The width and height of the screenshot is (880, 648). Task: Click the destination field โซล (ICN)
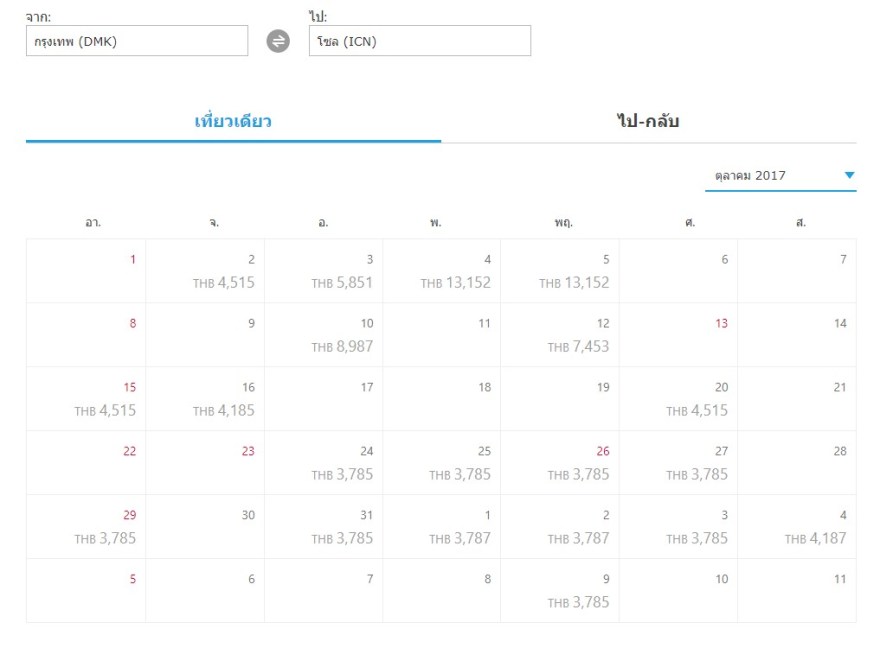(x=420, y=41)
